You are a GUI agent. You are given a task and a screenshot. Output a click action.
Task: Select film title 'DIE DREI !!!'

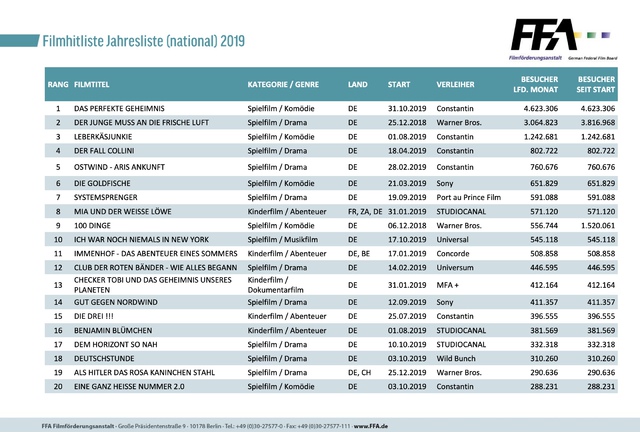tap(93, 316)
